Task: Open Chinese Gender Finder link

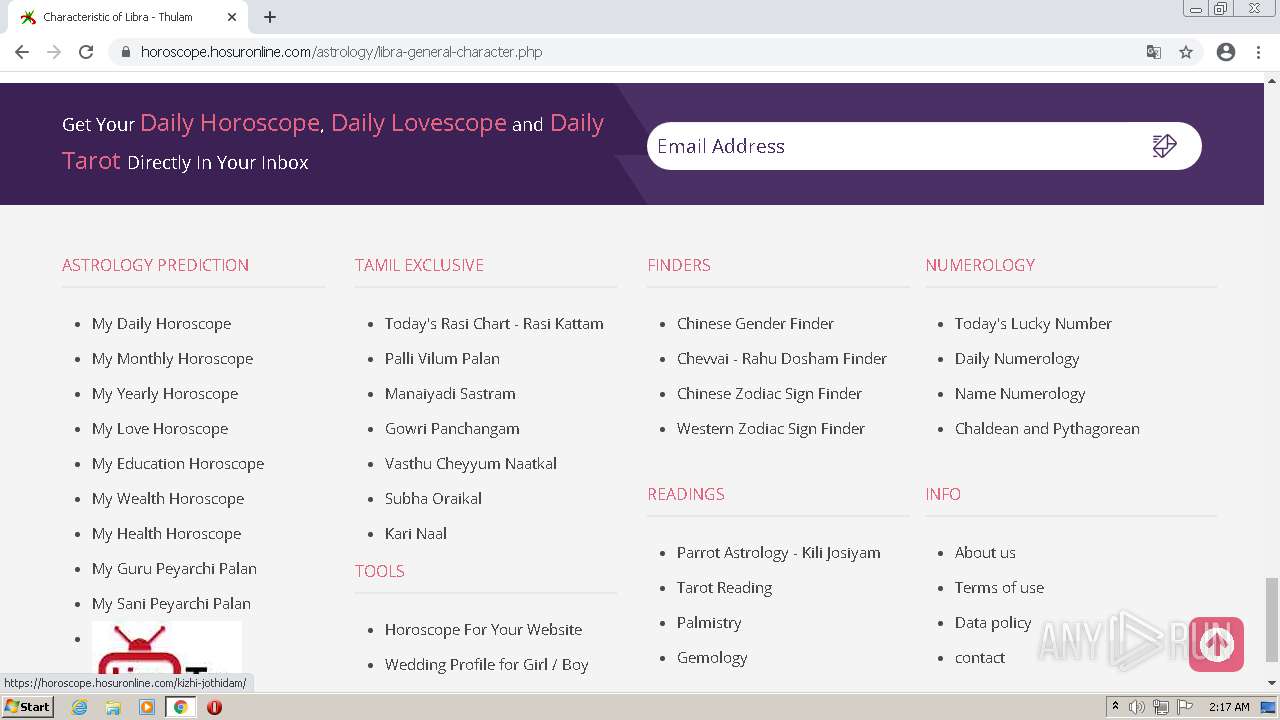Action: click(x=755, y=323)
